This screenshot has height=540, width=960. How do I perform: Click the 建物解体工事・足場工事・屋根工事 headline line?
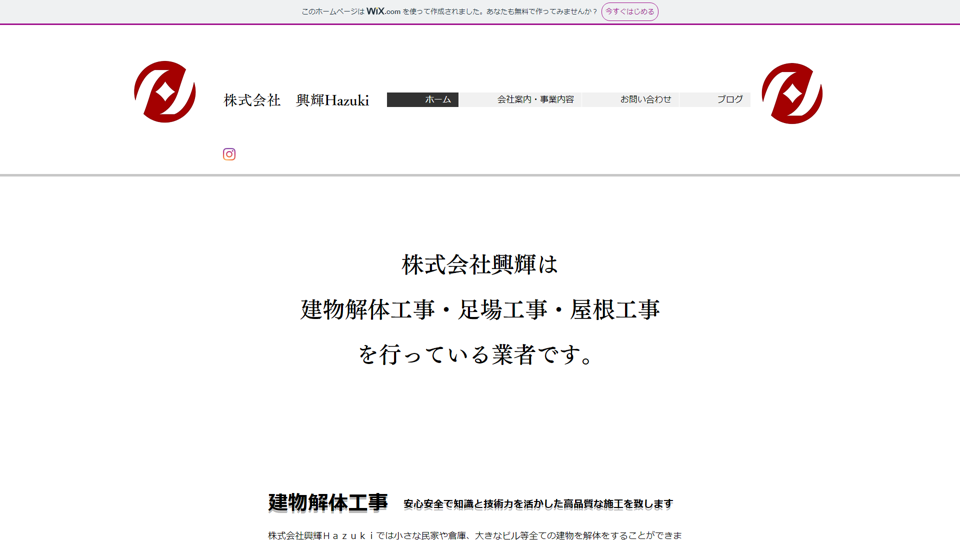(x=480, y=310)
